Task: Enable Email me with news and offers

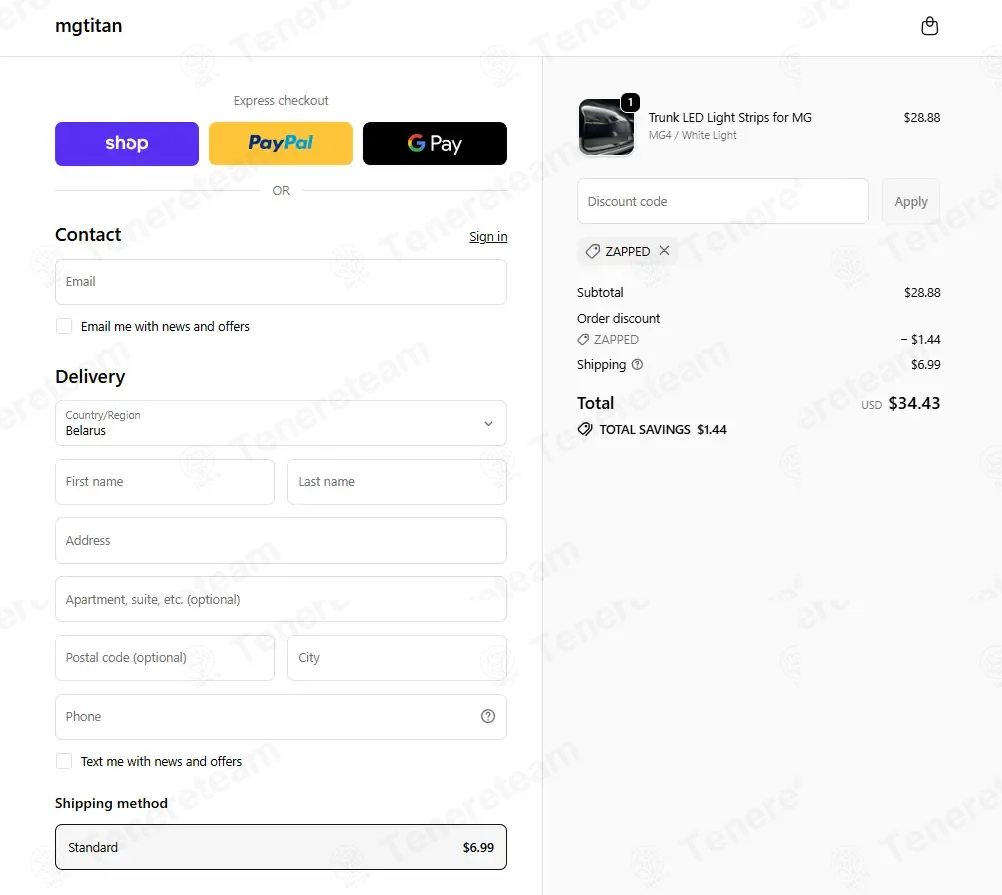Action: point(64,326)
